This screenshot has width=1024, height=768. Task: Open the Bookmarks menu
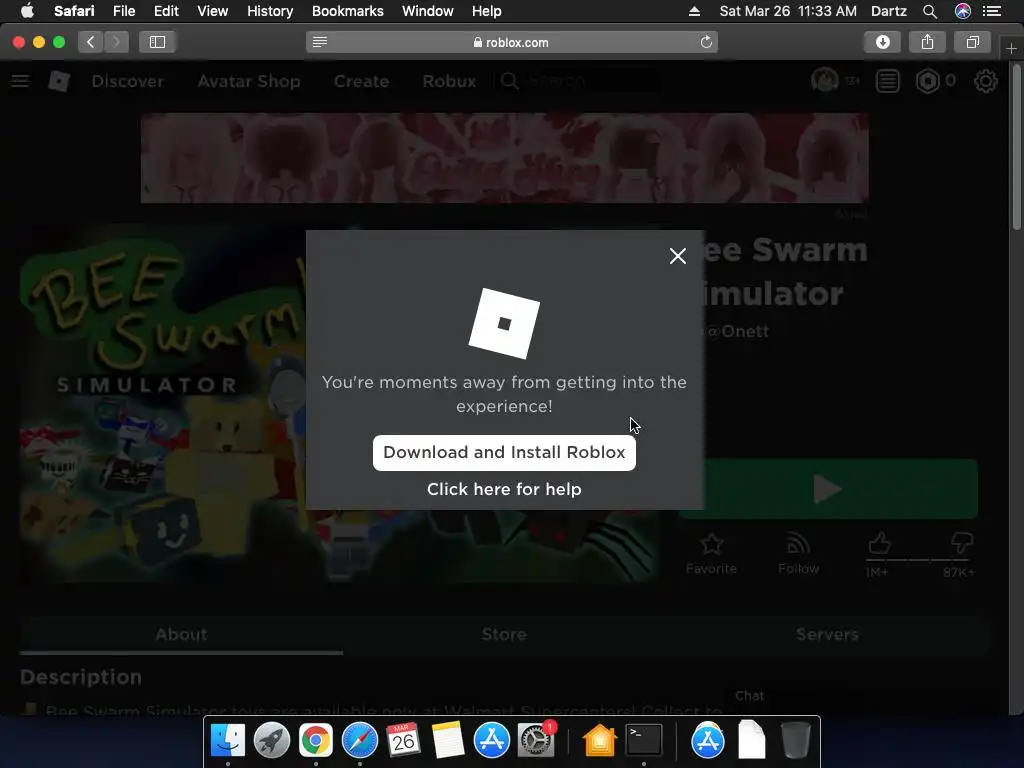[347, 11]
